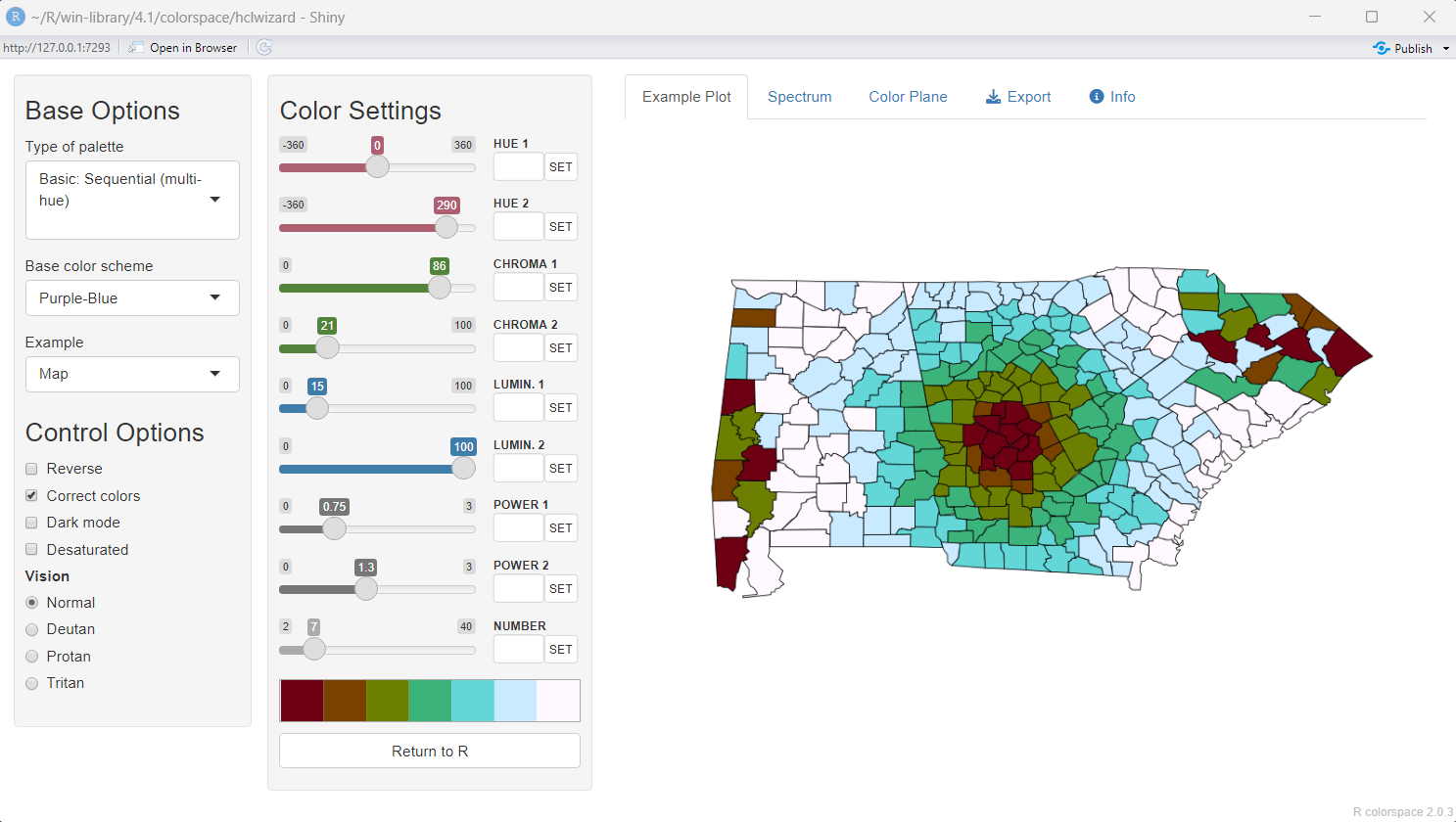The width and height of the screenshot is (1456, 822).
Task: Click the reload page icon in toolbar
Action: [x=264, y=47]
